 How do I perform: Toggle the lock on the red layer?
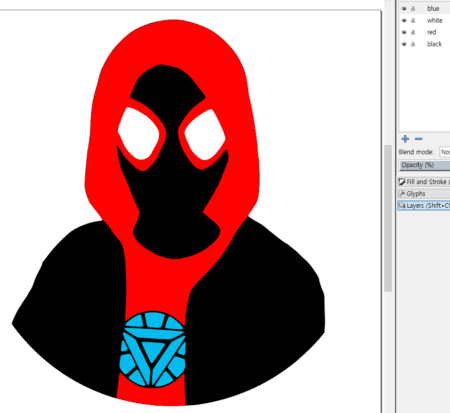tap(413, 32)
